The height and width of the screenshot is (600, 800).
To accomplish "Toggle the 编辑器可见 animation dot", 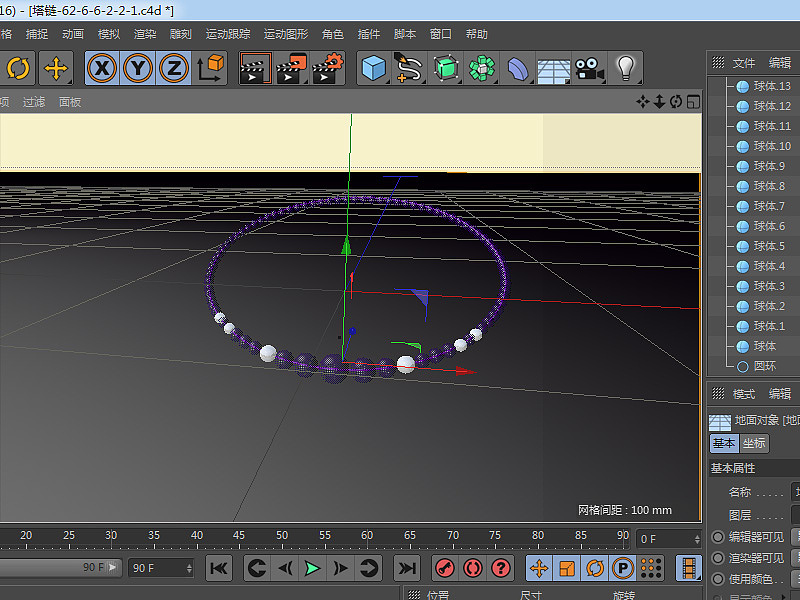I will point(718,537).
